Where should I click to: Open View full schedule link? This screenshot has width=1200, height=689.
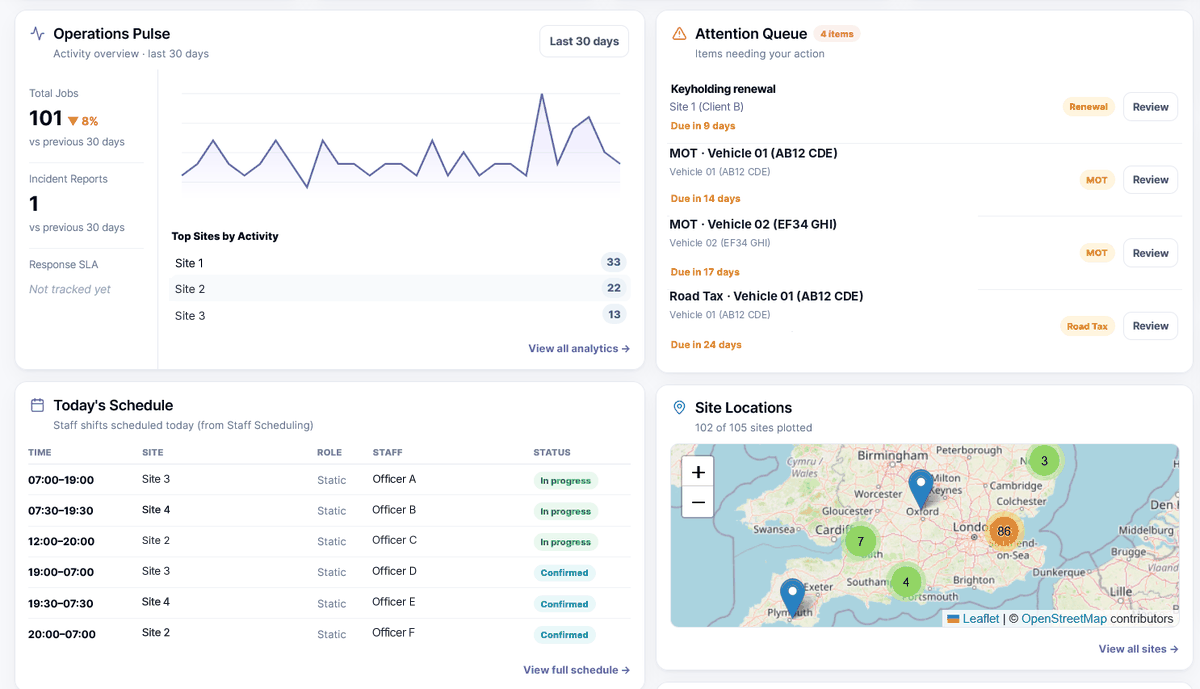pos(576,670)
